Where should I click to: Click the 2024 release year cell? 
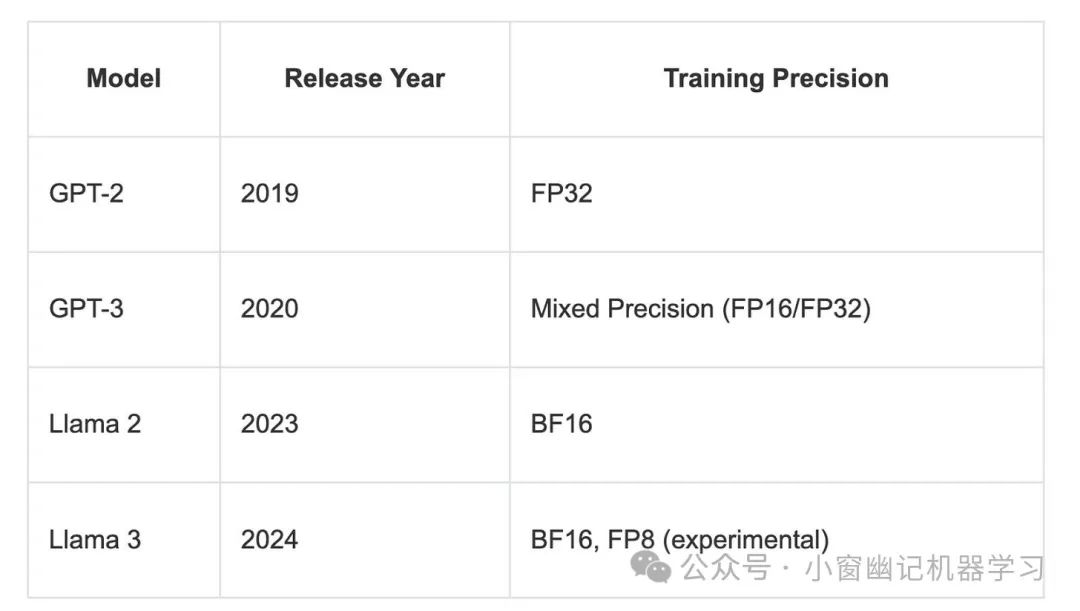point(364,540)
